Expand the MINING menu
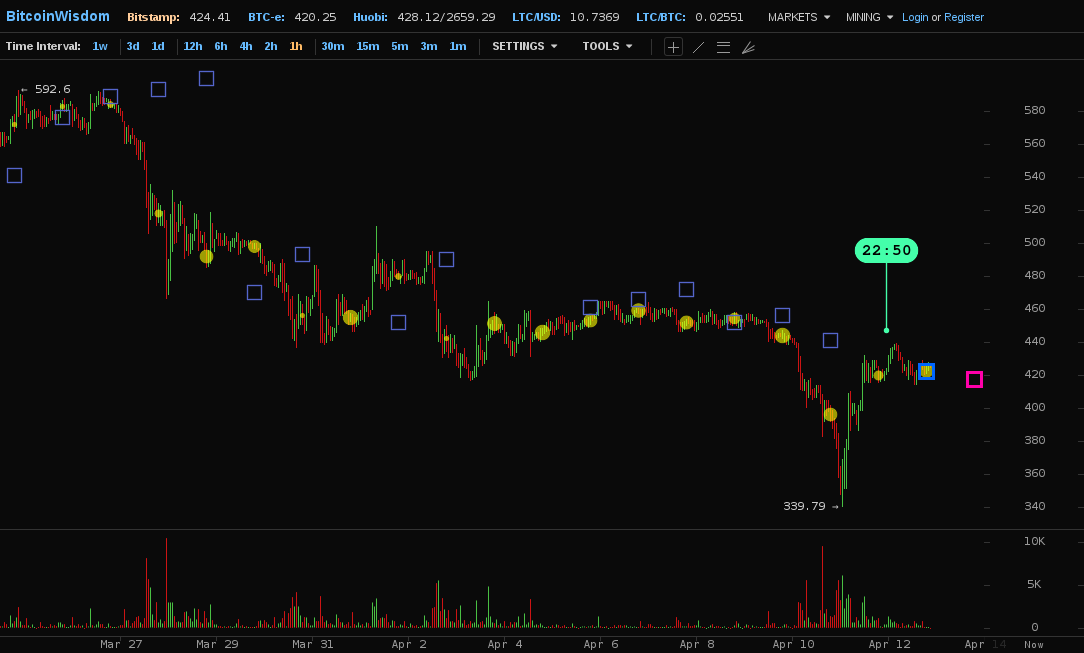Viewport: 1084px width, 653px height. 869,17
